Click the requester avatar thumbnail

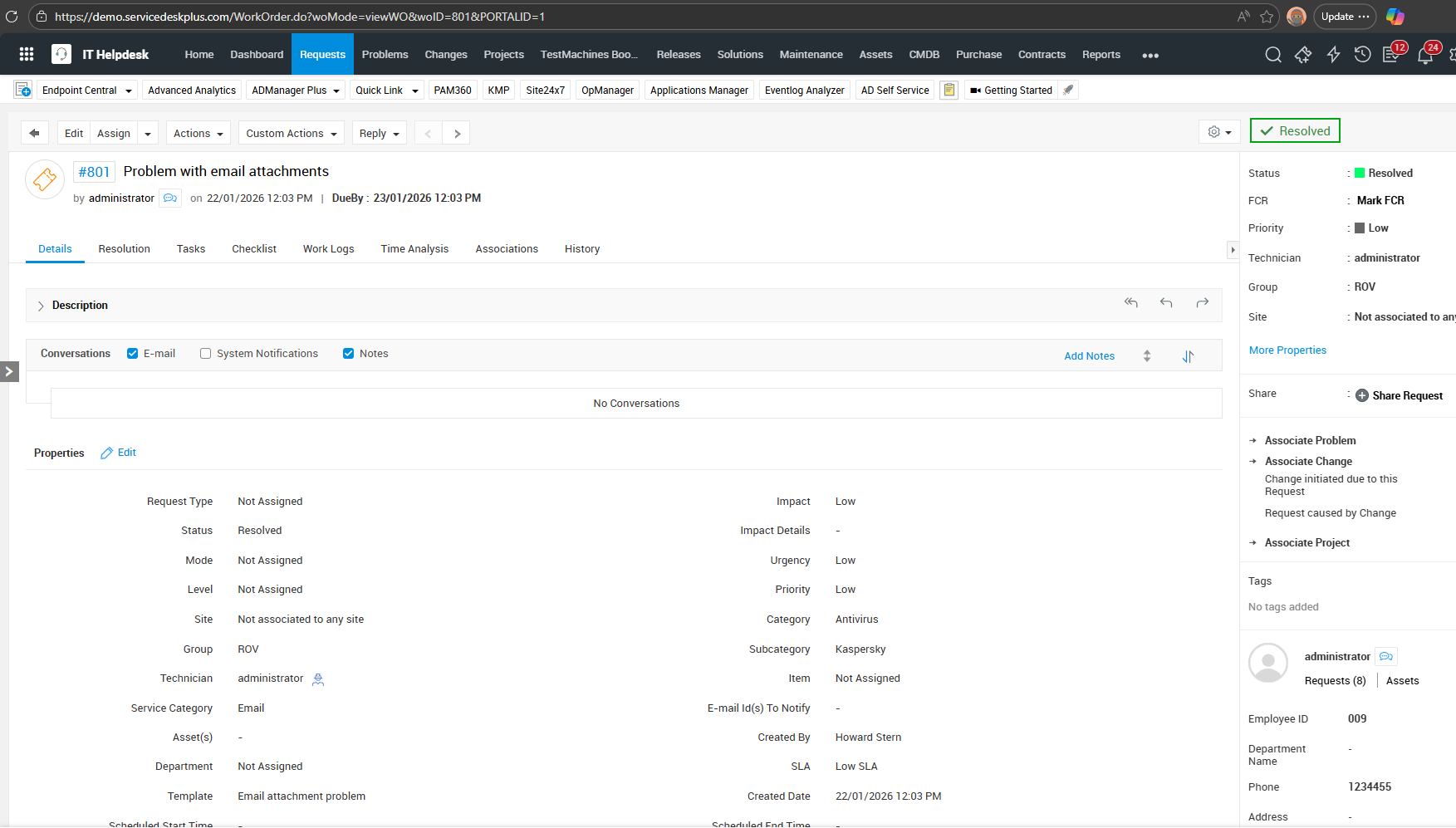[1268, 663]
